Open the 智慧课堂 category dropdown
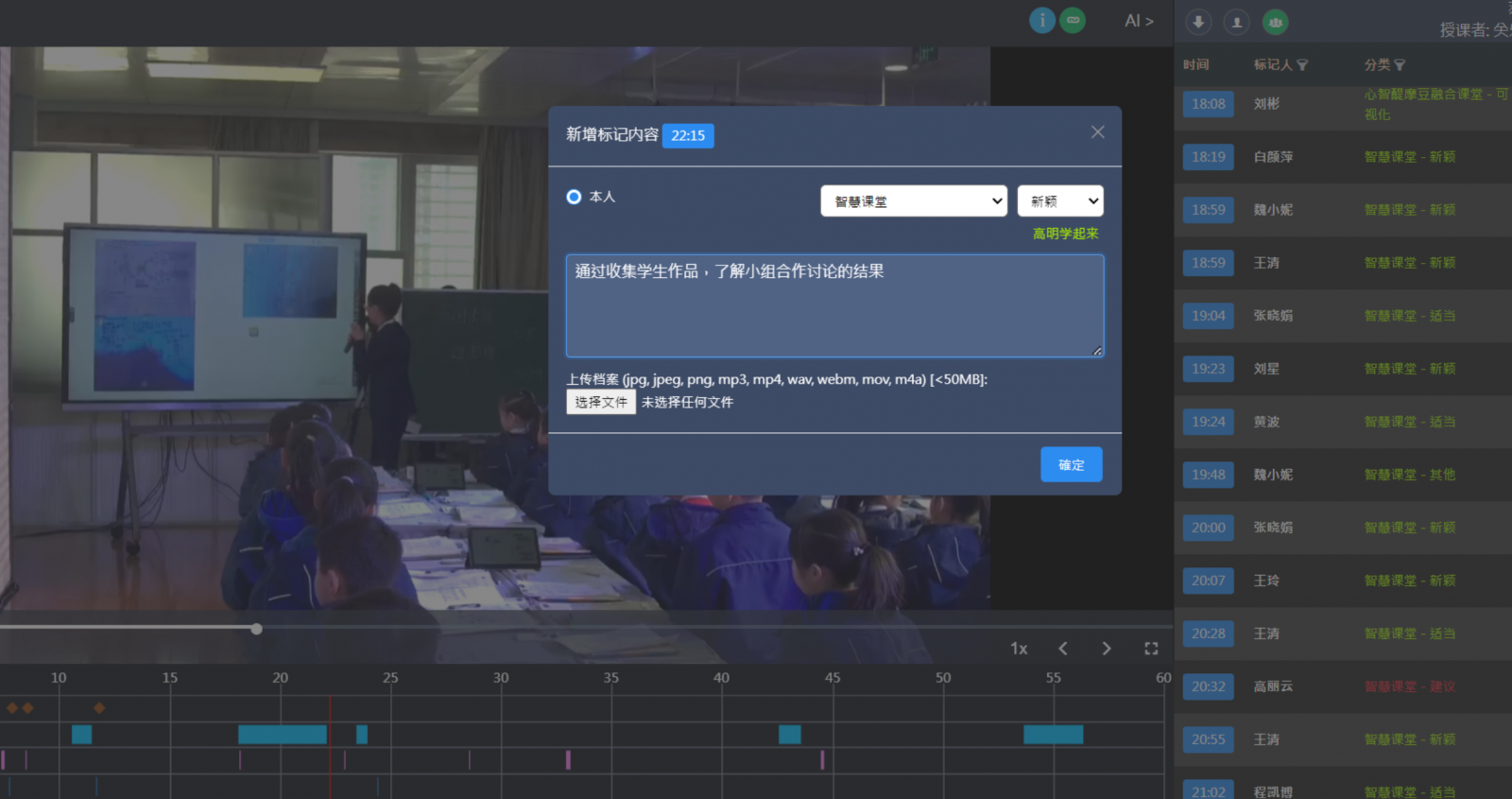The height and width of the screenshot is (799, 1512). [x=913, y=201]
